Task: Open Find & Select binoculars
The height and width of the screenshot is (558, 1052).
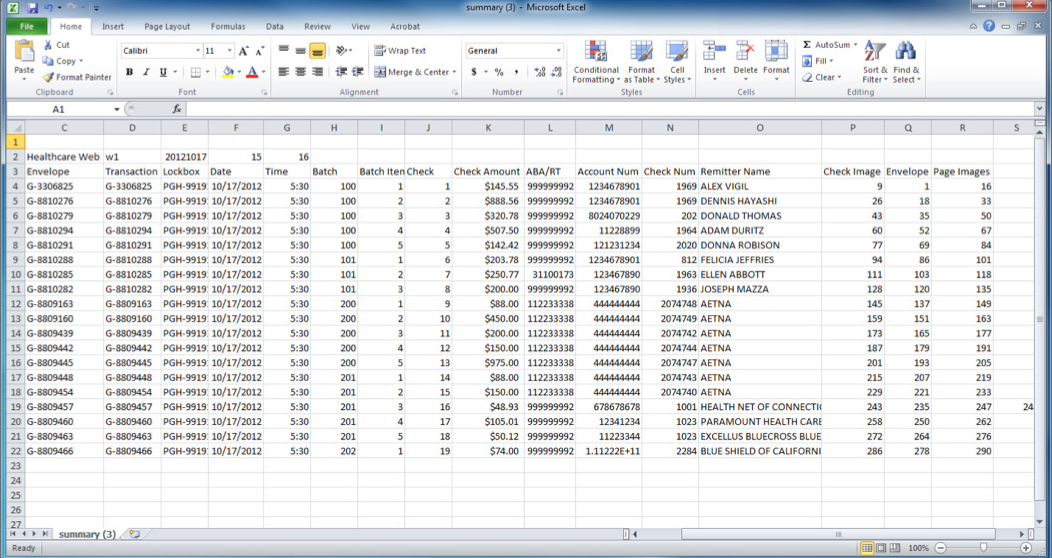Action: pos(906,62)
